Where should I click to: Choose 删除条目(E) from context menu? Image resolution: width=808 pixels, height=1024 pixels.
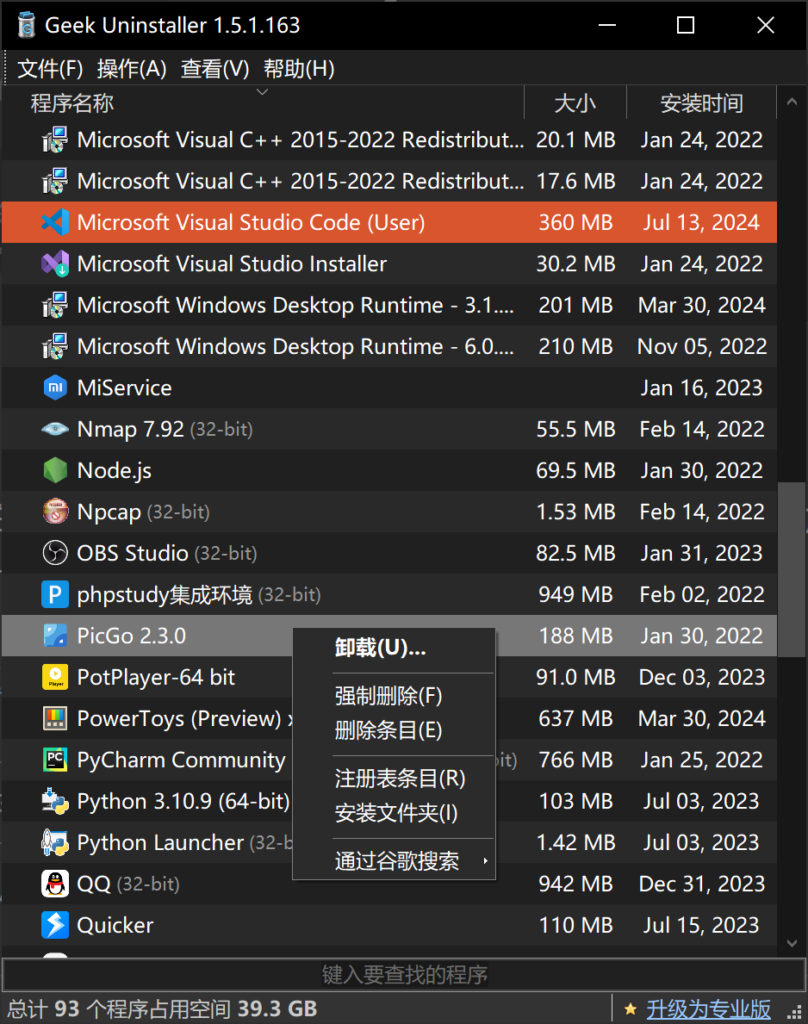(x=393, y=730)
